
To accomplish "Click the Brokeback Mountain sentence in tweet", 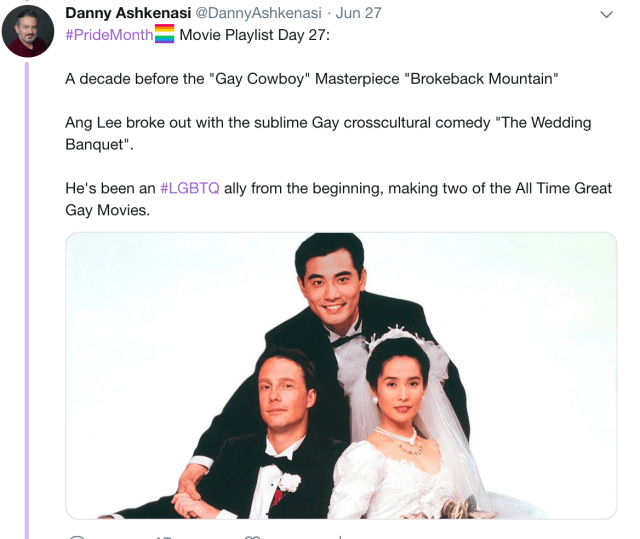I will pos(312,79).
